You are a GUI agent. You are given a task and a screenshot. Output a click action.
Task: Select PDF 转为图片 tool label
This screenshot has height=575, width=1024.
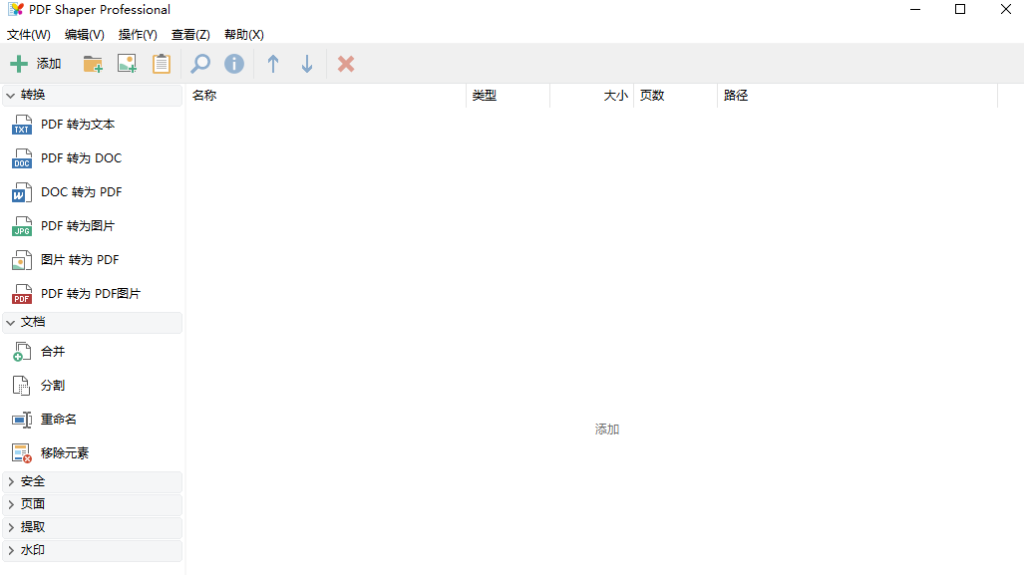(78, 226)
